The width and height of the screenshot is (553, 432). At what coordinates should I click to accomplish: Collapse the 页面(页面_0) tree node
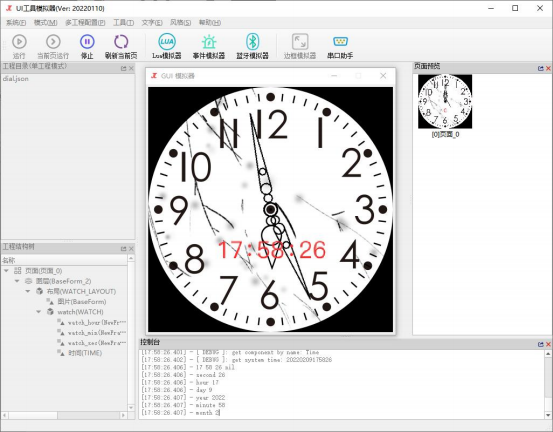pos(6,271)
